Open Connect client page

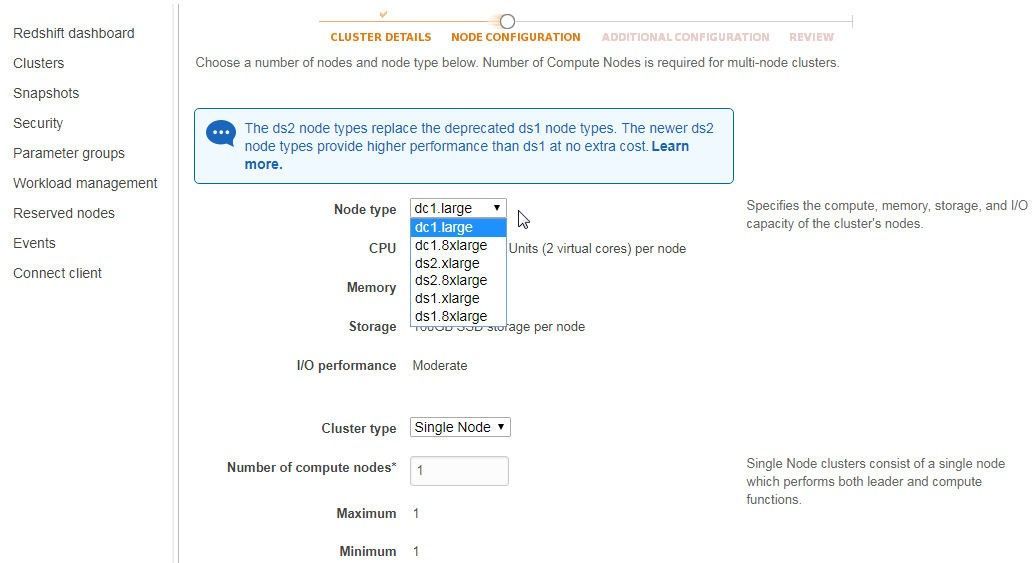[x=57, y=273]
